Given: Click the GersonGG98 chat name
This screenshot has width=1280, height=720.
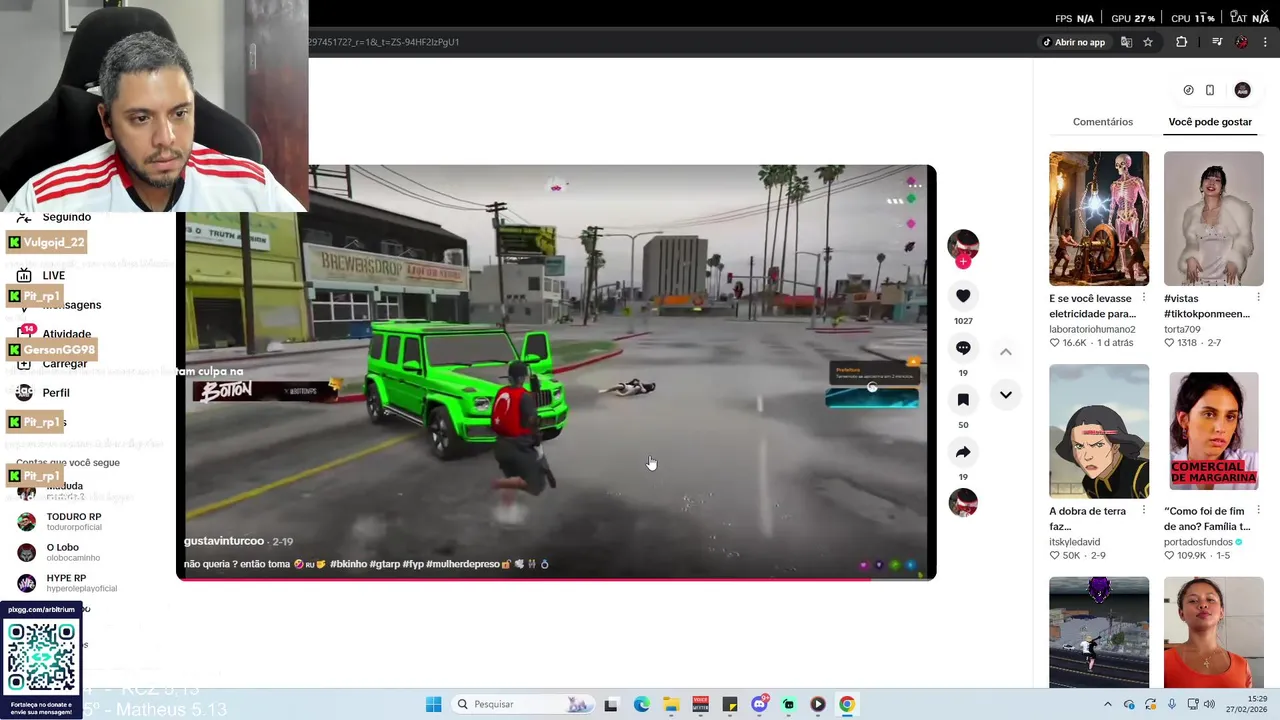Looking at the screenshot, I should pos(59,350).
